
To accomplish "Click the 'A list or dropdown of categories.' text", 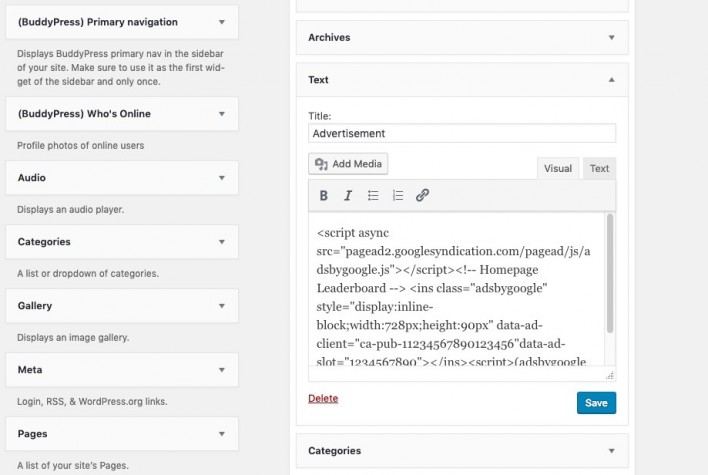I will tap(88, 274).
